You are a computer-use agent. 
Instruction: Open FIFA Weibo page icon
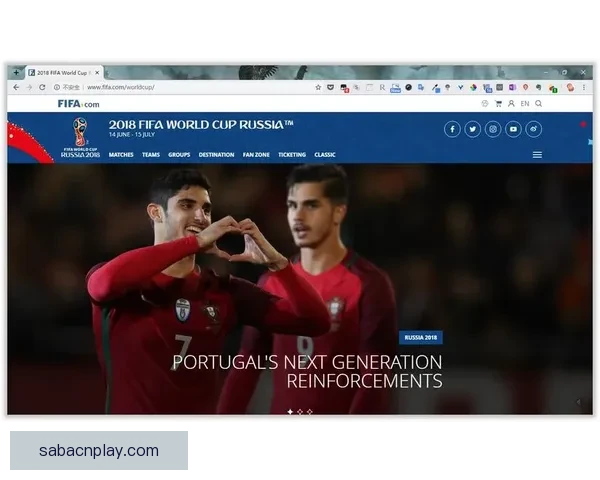pyautogui.click(x=533, y=129)
